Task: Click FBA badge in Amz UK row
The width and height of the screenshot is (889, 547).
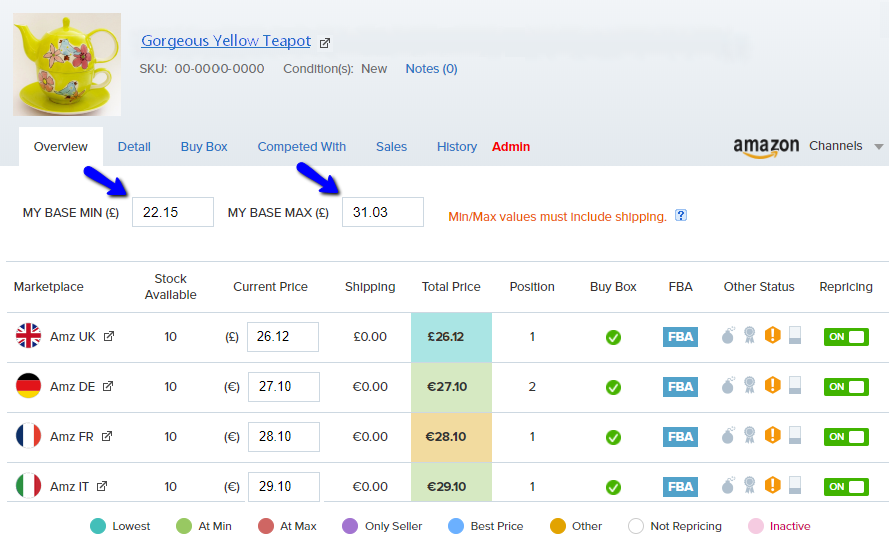Action: point(680,337)
